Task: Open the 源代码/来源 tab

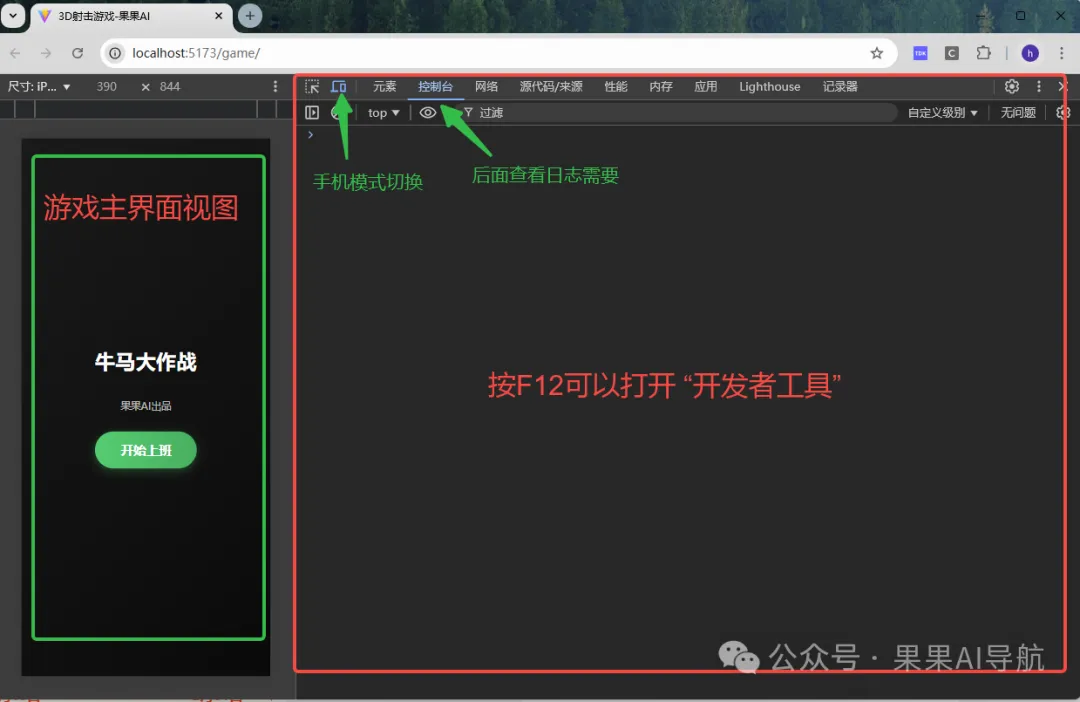Action: pyautogui.click(x=551, y=87)
